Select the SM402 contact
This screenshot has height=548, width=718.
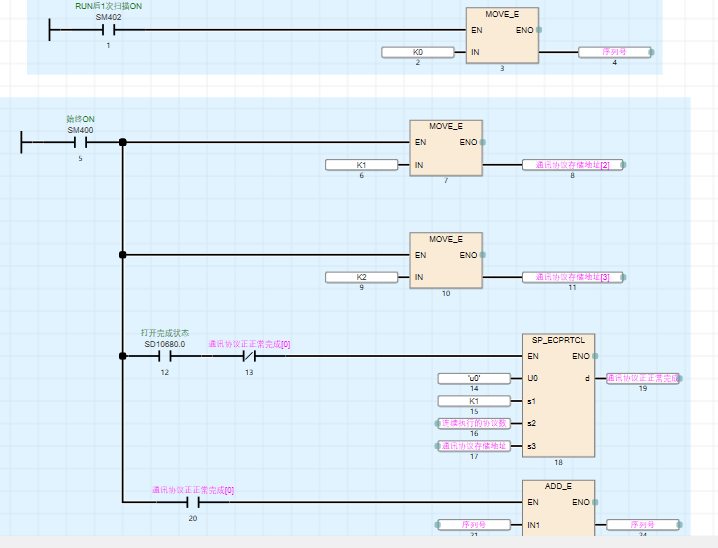point(108,30)
